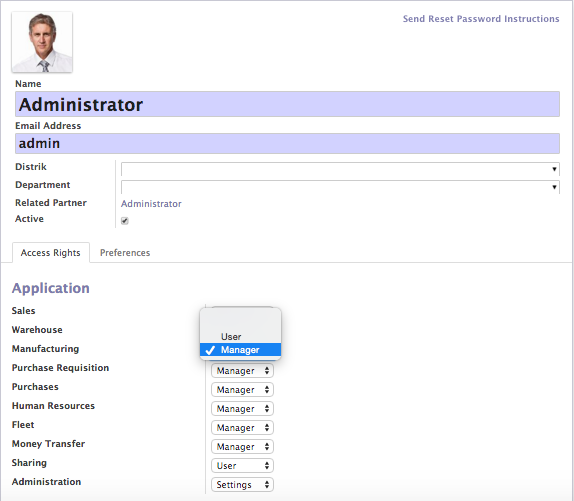Viewport: 574px width, 501px height.
Task: Open the Distrik dropdown arrow
Action: [554, 169]
